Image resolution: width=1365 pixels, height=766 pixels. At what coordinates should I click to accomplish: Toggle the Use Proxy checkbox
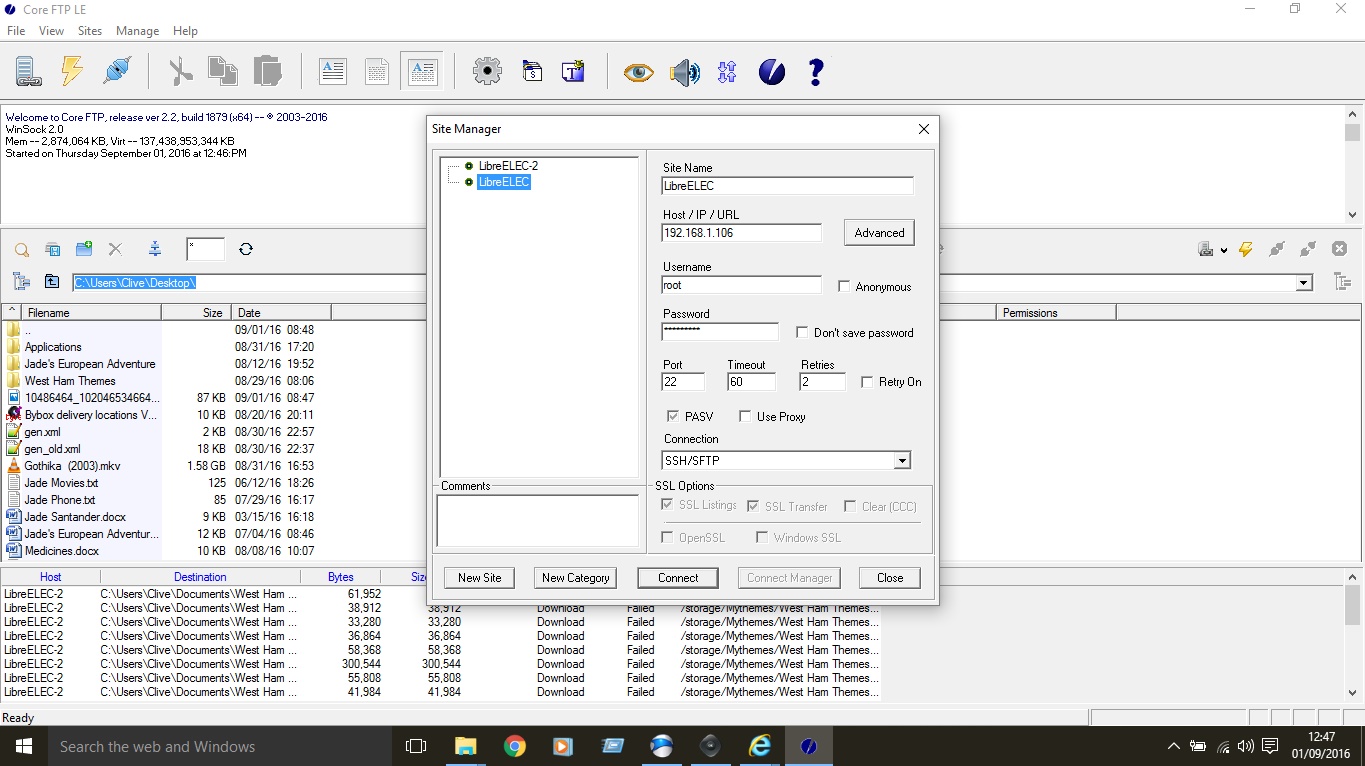coord(745,417)
